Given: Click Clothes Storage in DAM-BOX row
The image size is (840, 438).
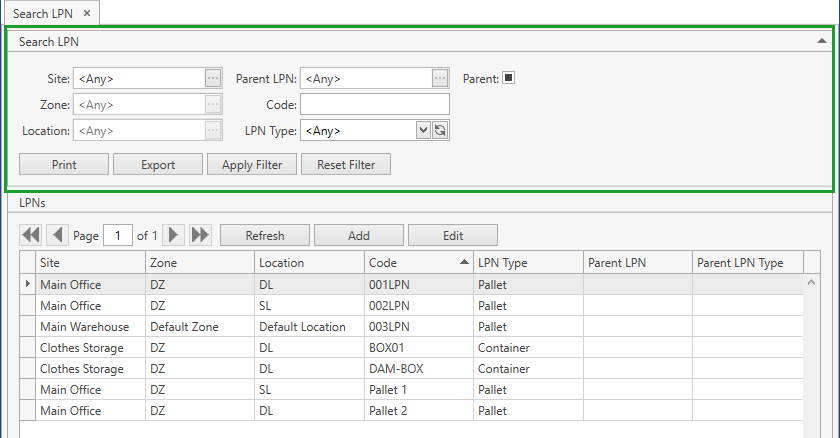Looking at the screenshot, I should (90, 368).
